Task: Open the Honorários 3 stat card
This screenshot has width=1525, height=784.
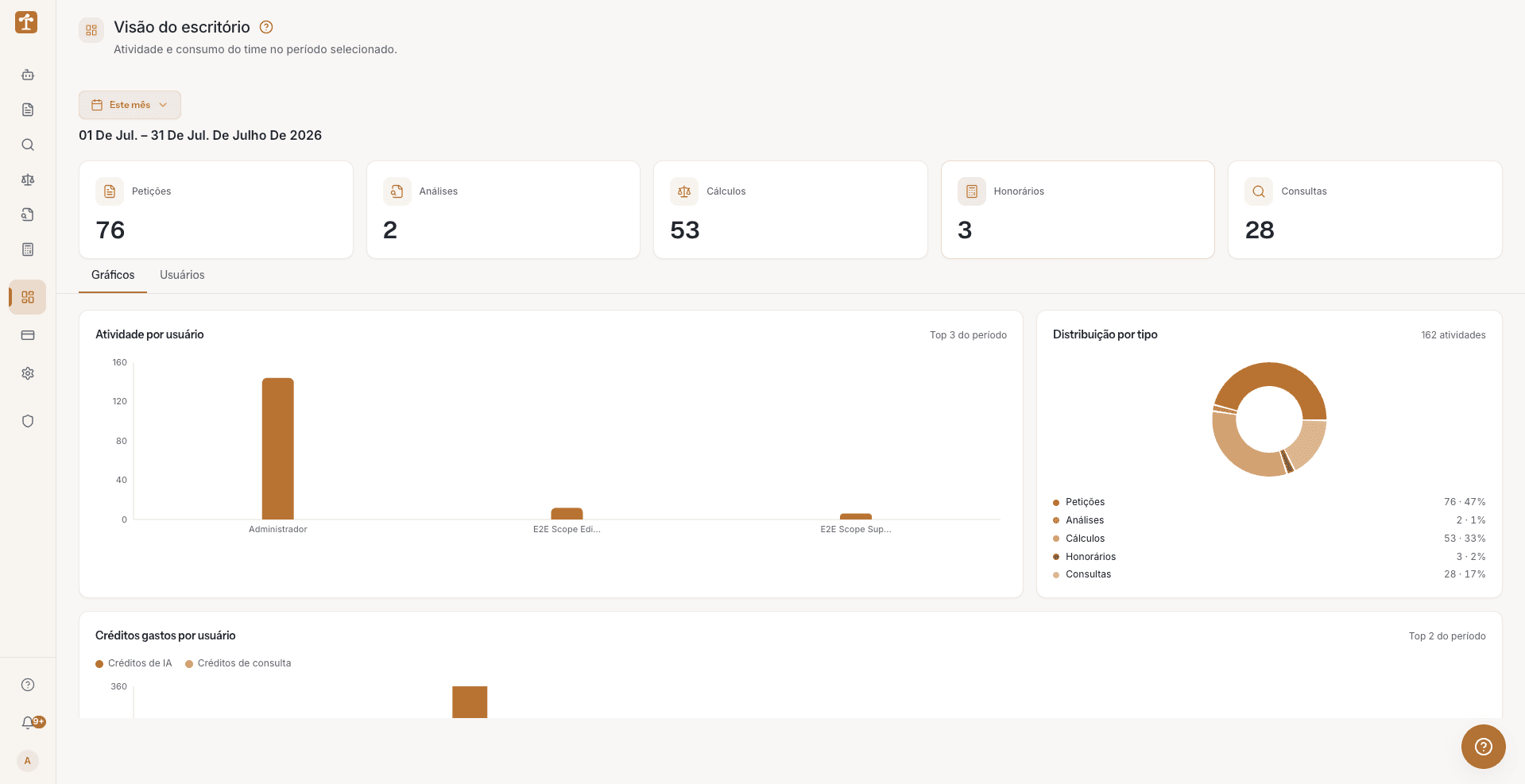Action: pyautogui.click(x=1078, y=210)
